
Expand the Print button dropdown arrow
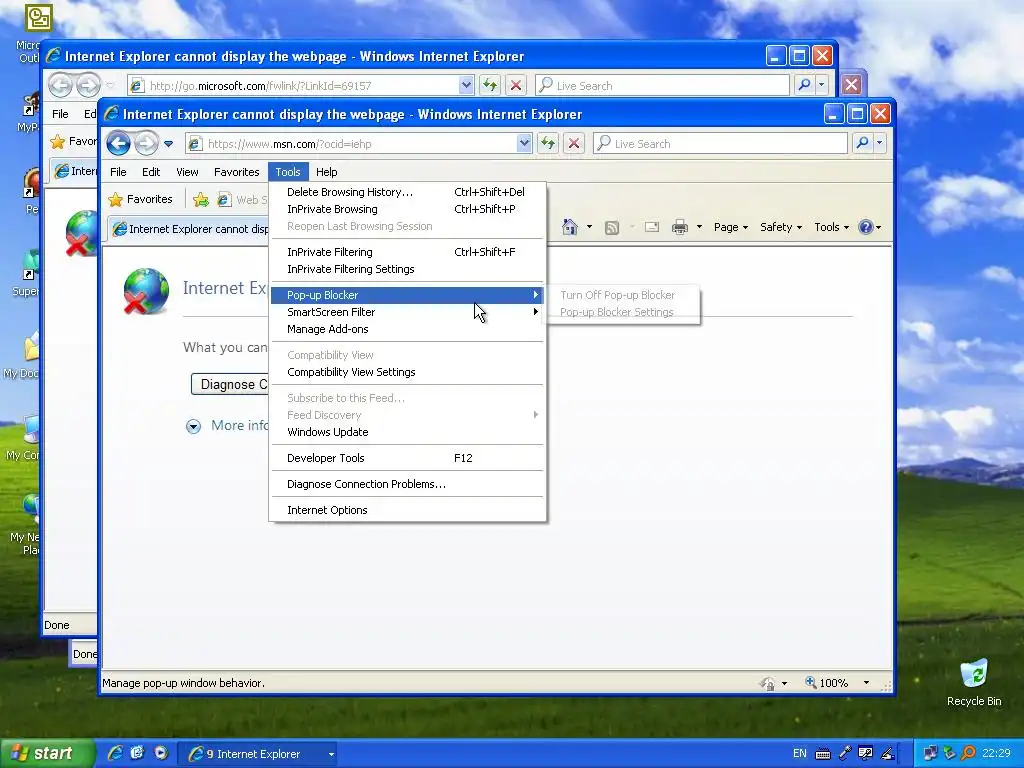point(699,227)
